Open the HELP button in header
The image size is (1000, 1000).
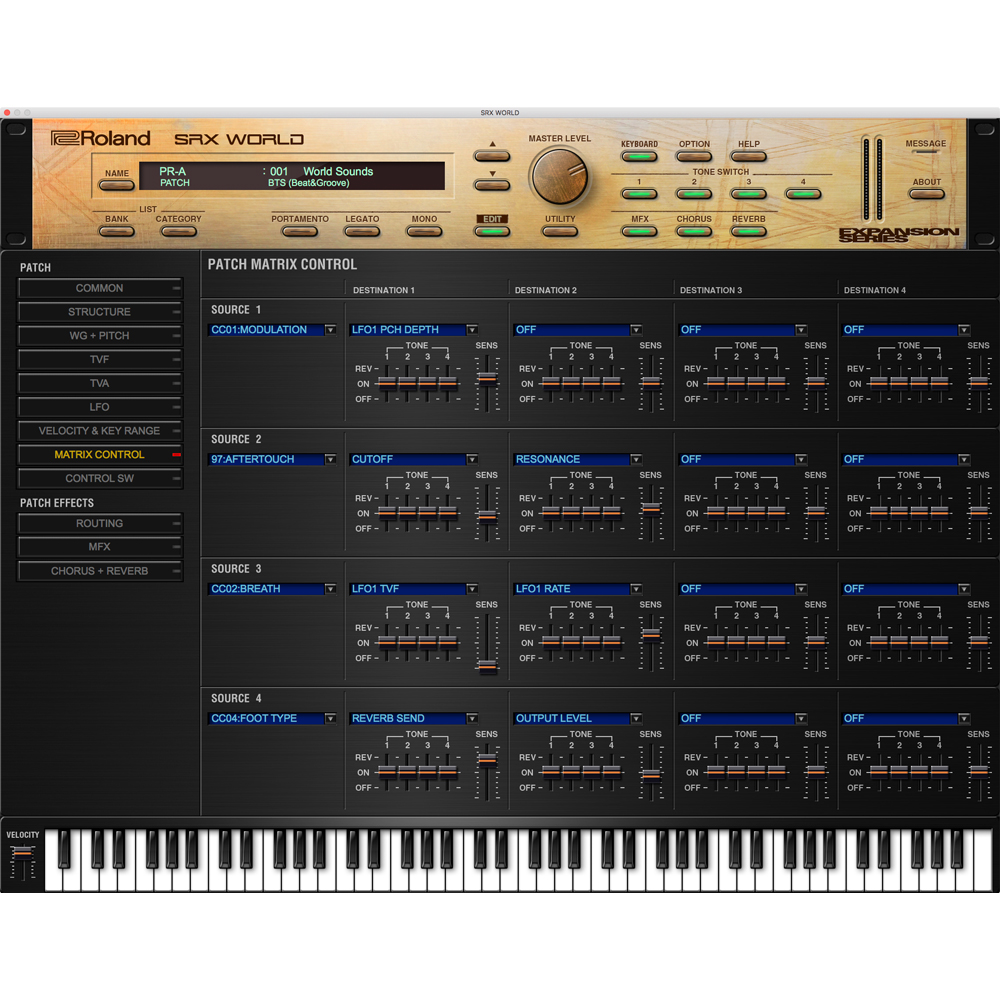[748, 156]
